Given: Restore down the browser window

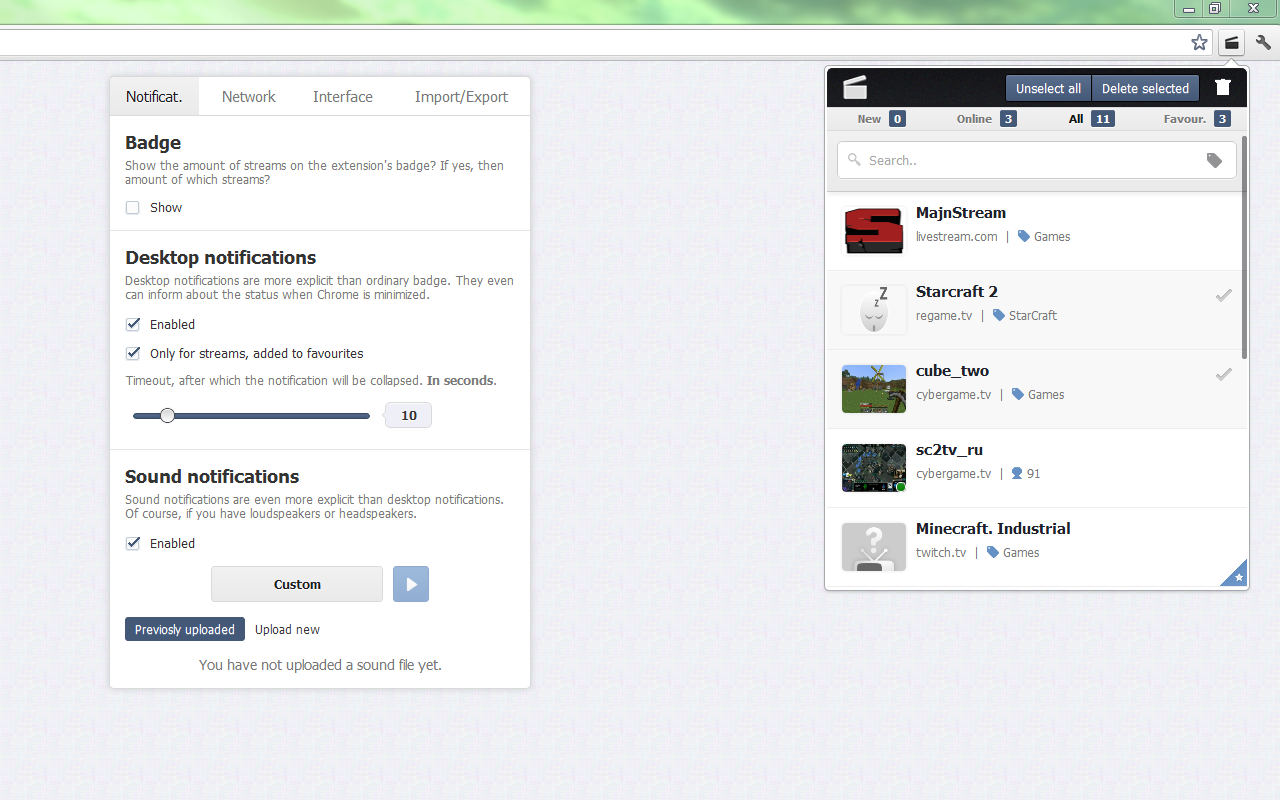Looking at the screenshot, I should tap(1214, 9).
